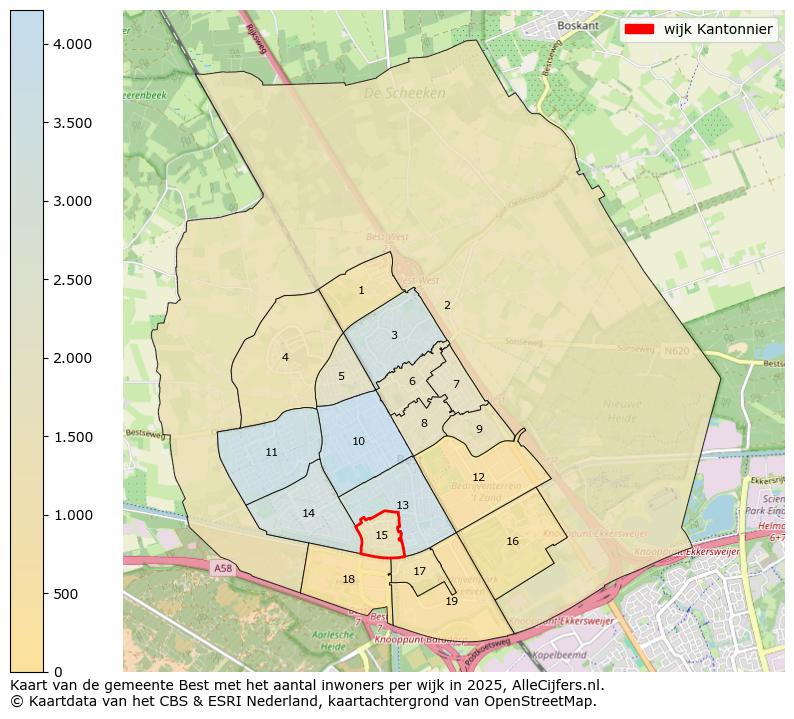Viewport: 794px width, 719px height.
Task: Select district number 4 on the map
Action: [x=285, y=358]
